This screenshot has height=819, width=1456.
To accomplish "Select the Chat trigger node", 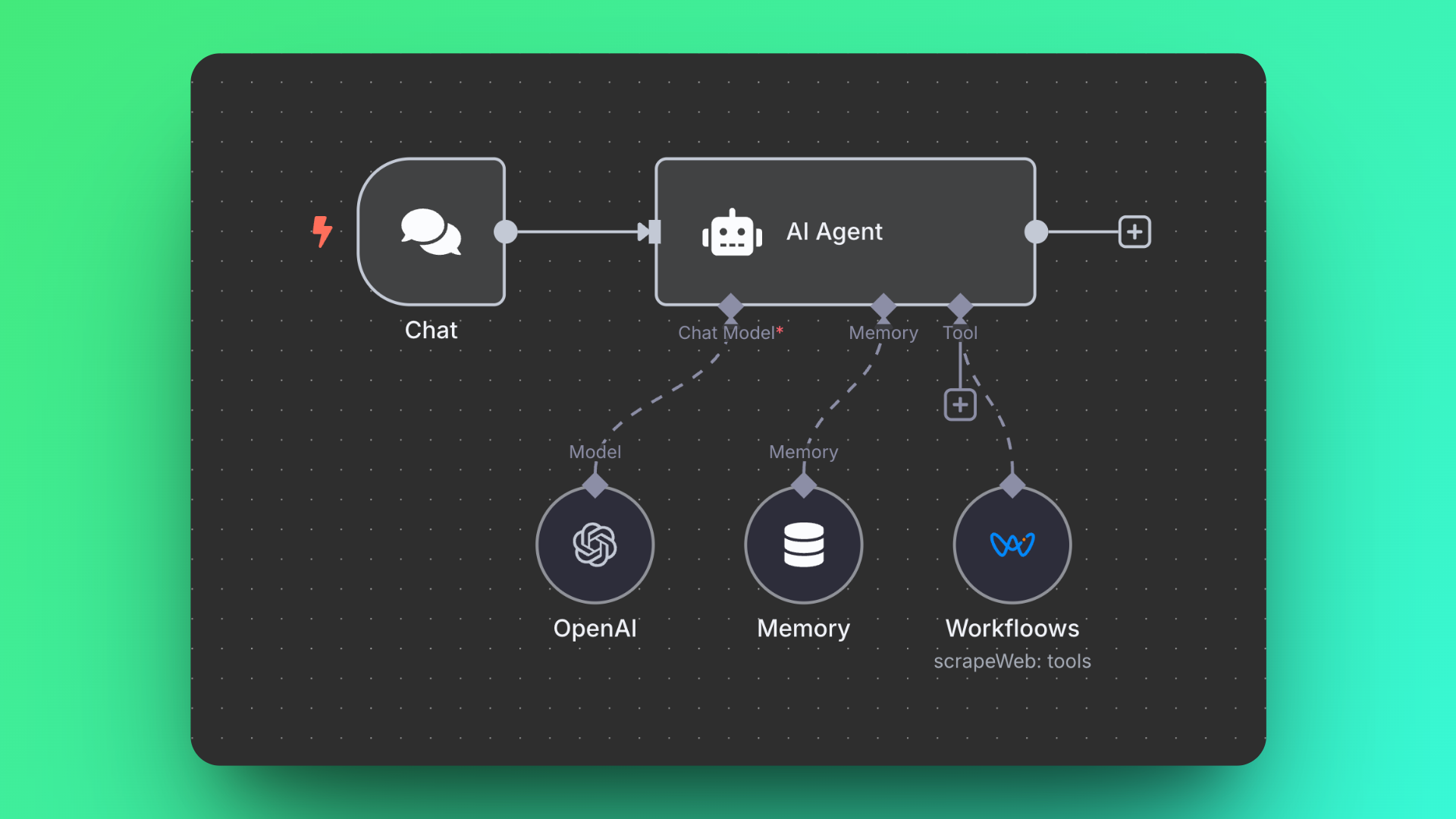I will tap(431, 231).
